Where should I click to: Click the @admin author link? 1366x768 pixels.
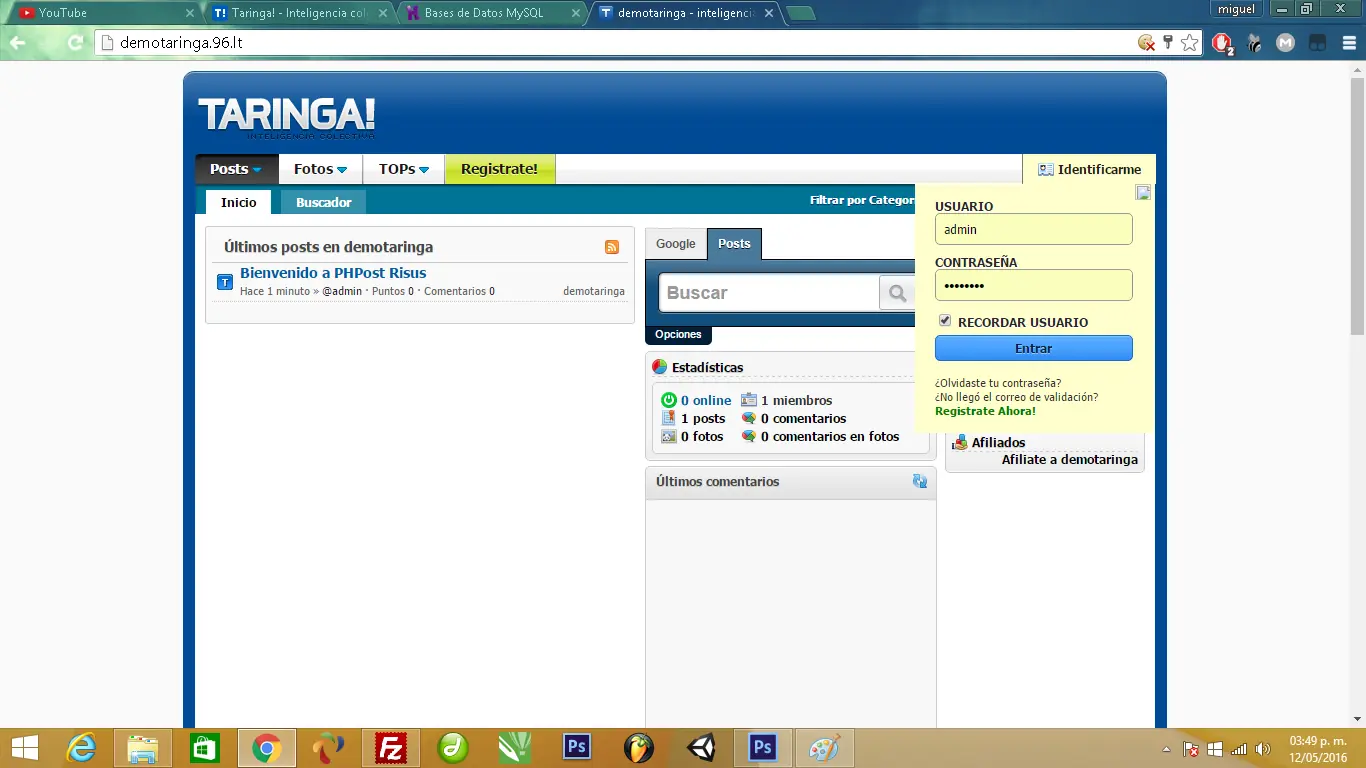[x=342, y=291]
